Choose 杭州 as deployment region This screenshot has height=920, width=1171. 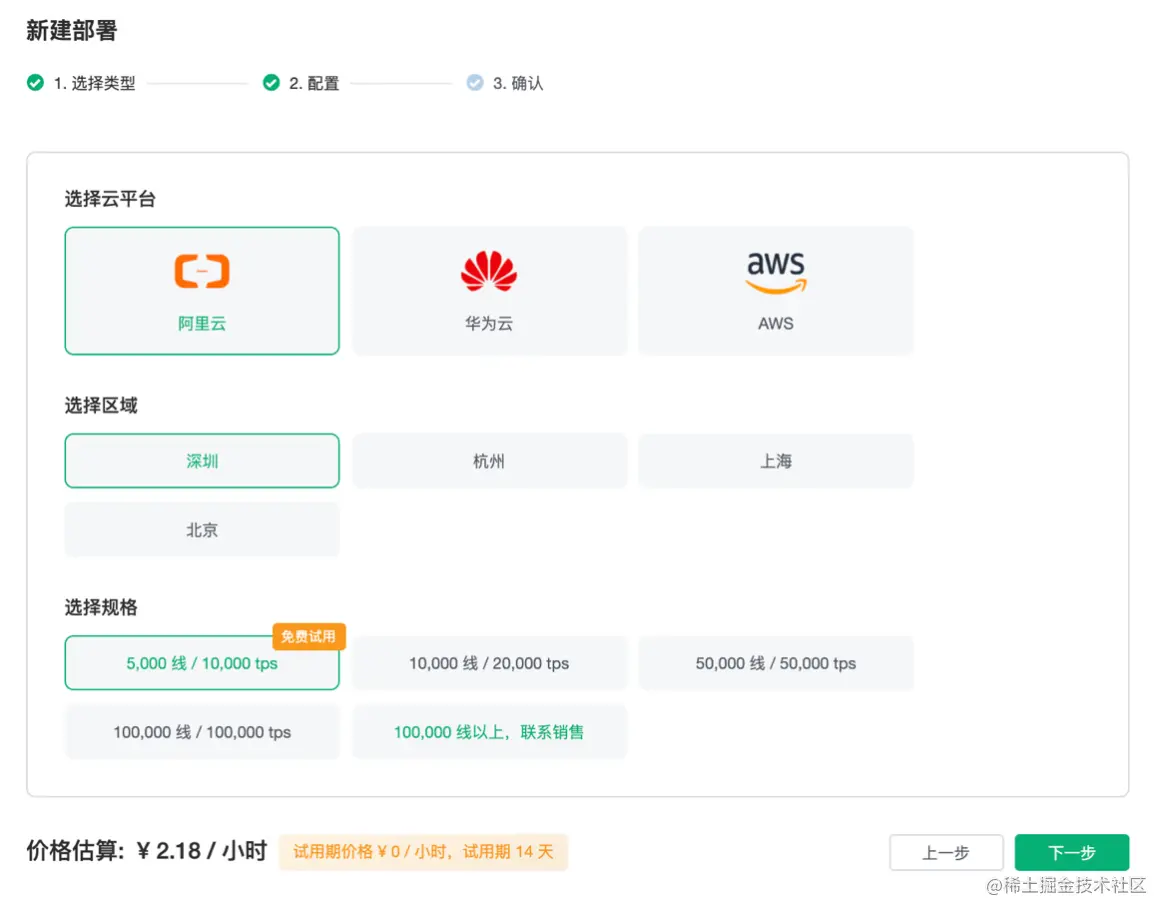coord(488,461)
